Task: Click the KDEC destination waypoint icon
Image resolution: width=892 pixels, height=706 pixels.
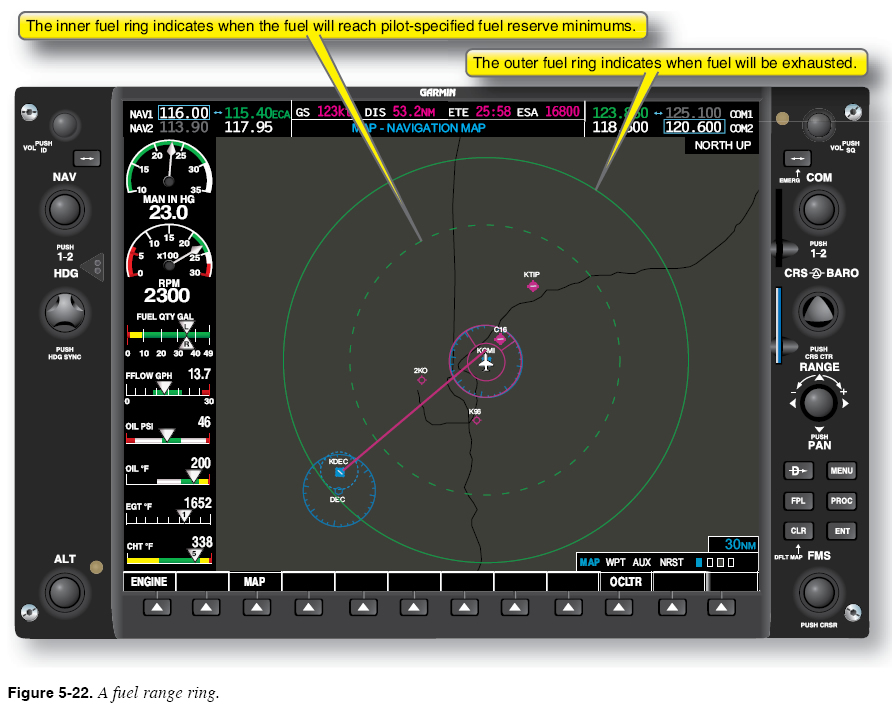Action: tap(340, 471)
